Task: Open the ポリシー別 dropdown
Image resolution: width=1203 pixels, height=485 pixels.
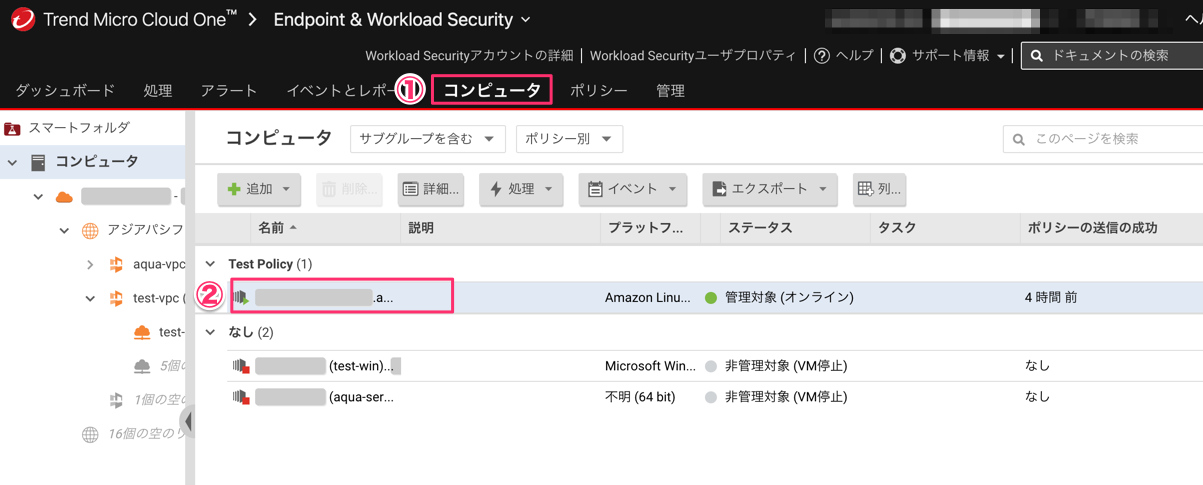Action: click(x=569, y=139)
